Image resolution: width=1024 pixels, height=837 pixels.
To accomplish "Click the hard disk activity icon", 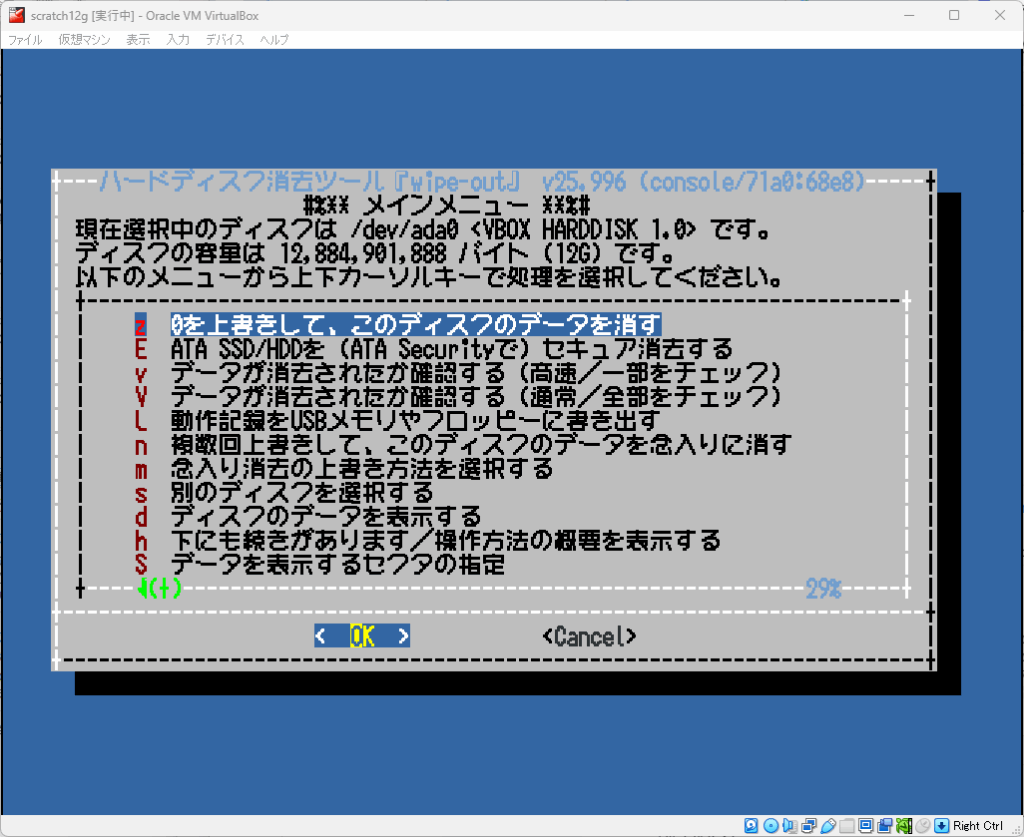I will click(751, 825).
